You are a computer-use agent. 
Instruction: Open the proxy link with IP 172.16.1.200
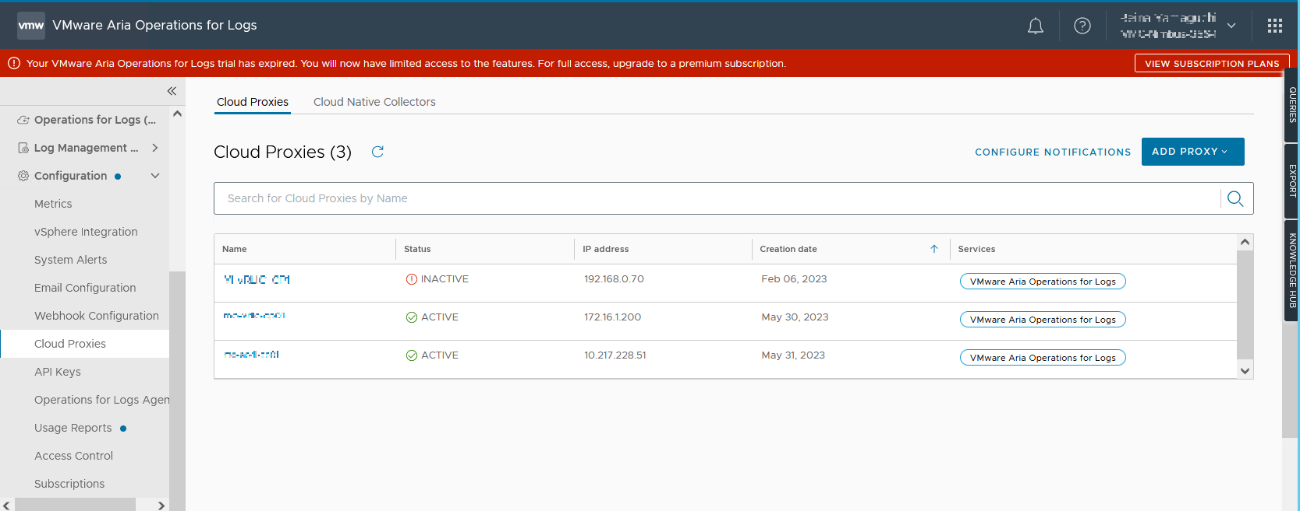click(x=254, y=315)
